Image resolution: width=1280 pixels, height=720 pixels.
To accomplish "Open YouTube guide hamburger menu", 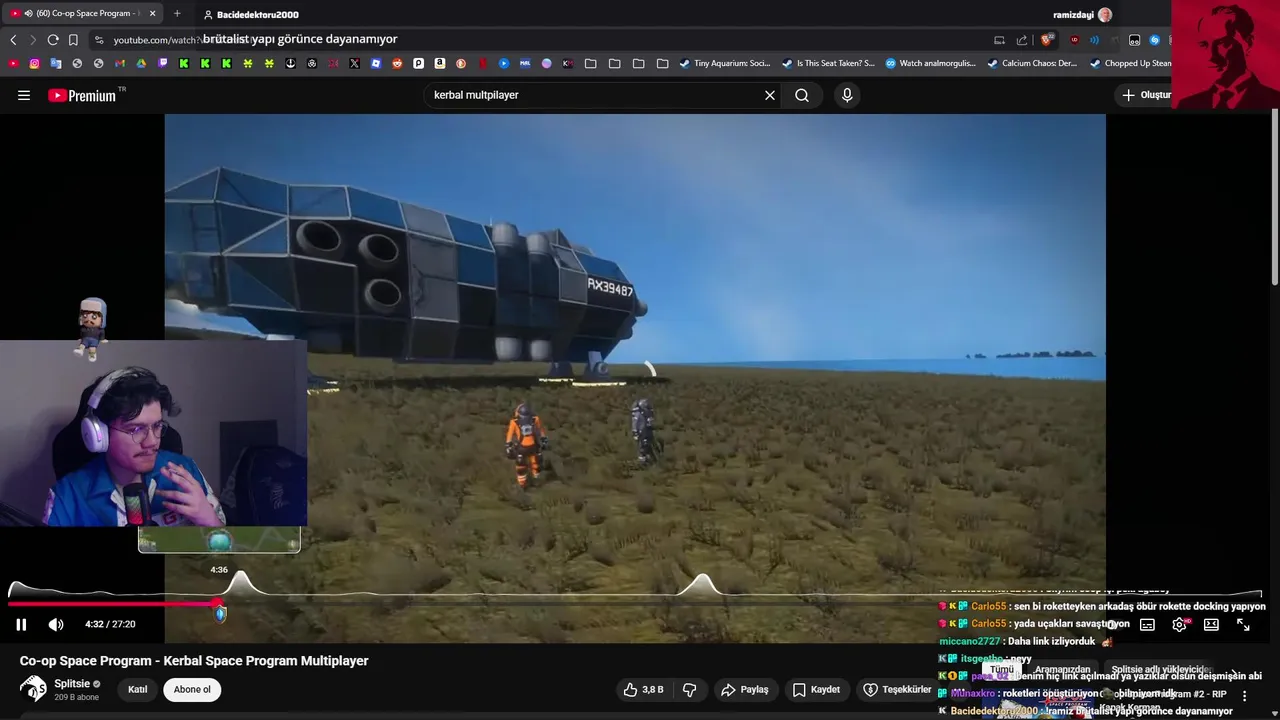I will tap(24, 95).
